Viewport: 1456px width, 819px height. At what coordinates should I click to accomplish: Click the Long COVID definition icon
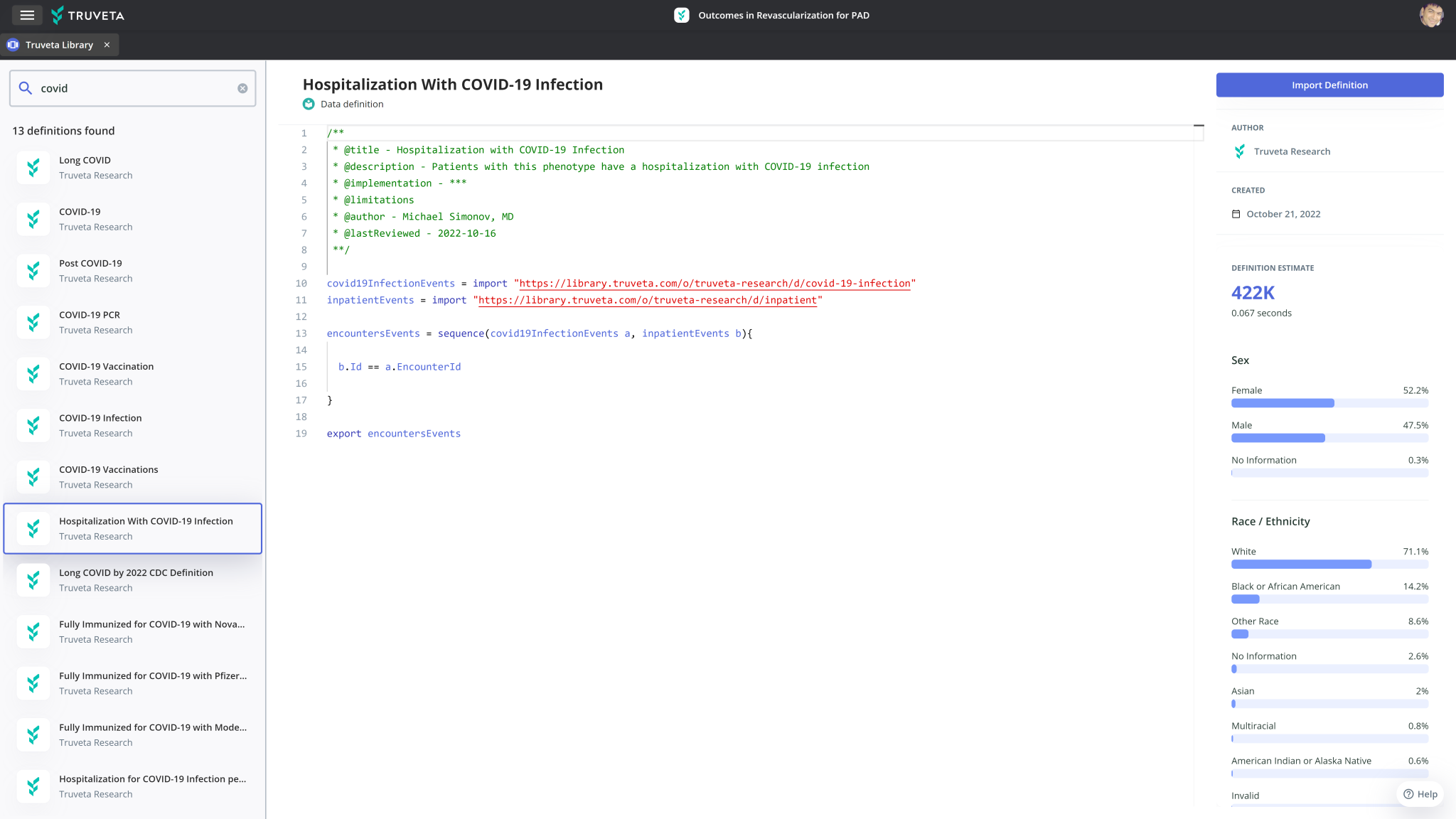click(x=33, y=168)
